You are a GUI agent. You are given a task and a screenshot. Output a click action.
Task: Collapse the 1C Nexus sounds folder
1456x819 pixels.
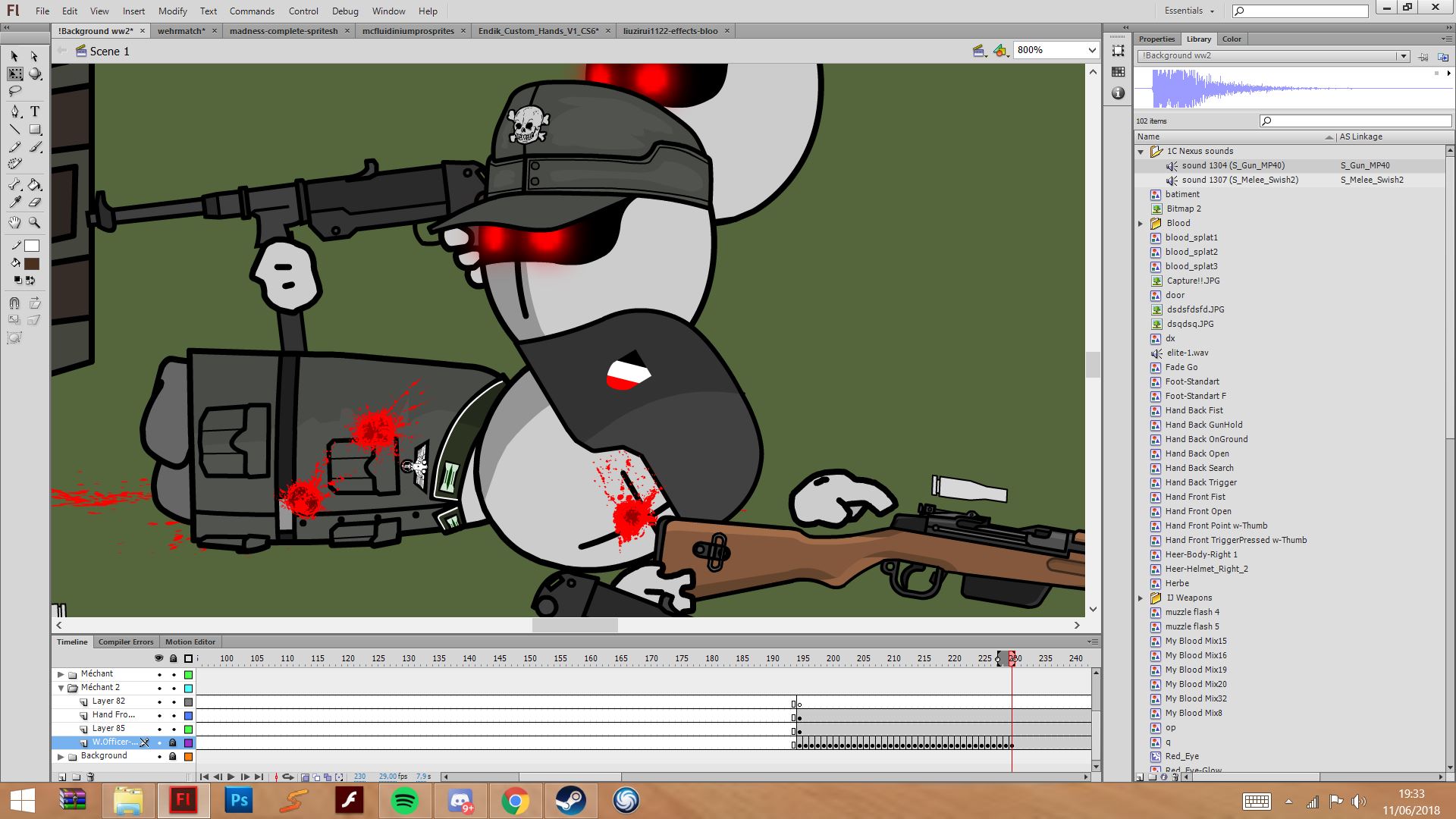coord(1141,152)
